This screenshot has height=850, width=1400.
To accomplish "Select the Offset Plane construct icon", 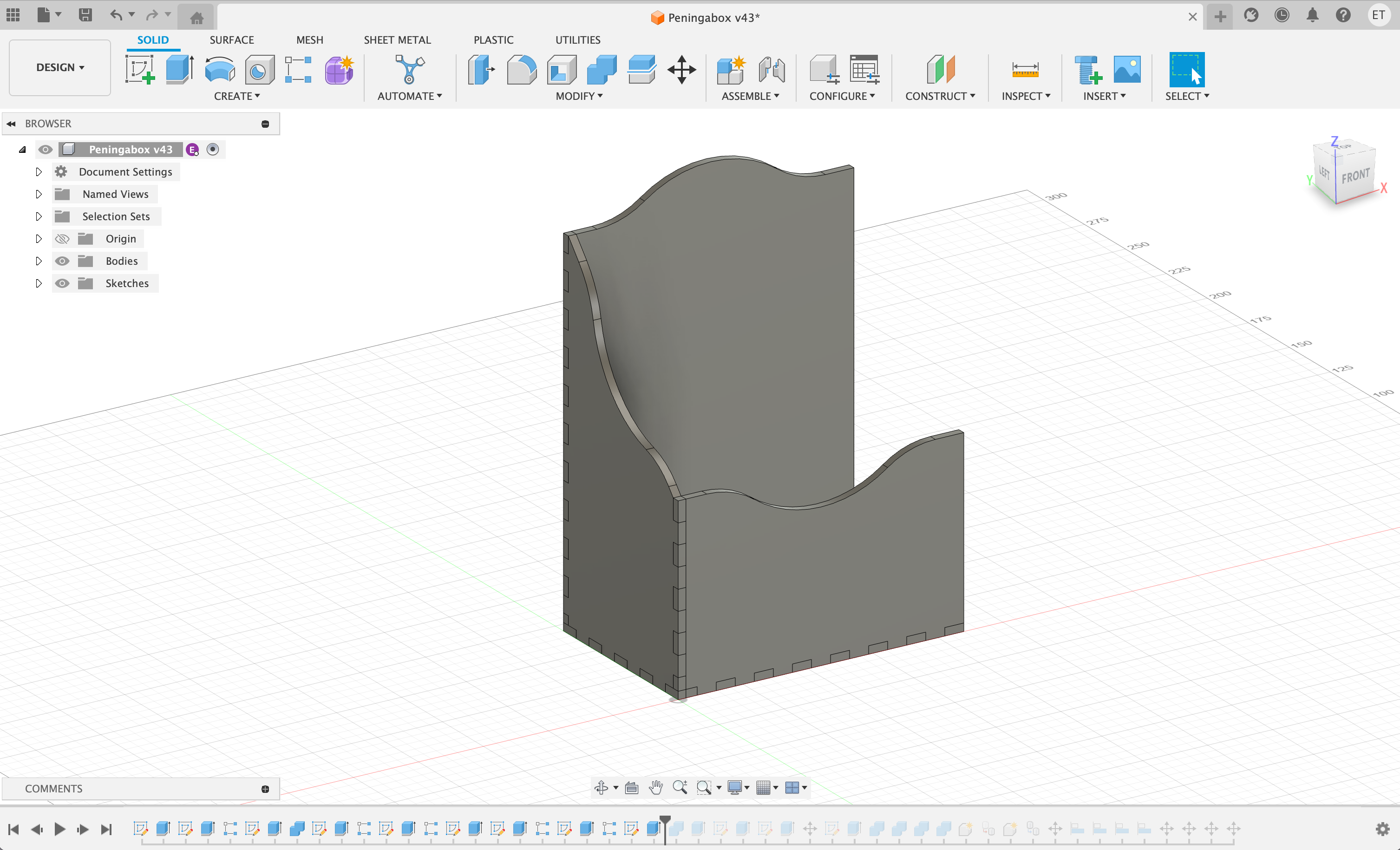I will pyautogui.click(x=941, y=70).
